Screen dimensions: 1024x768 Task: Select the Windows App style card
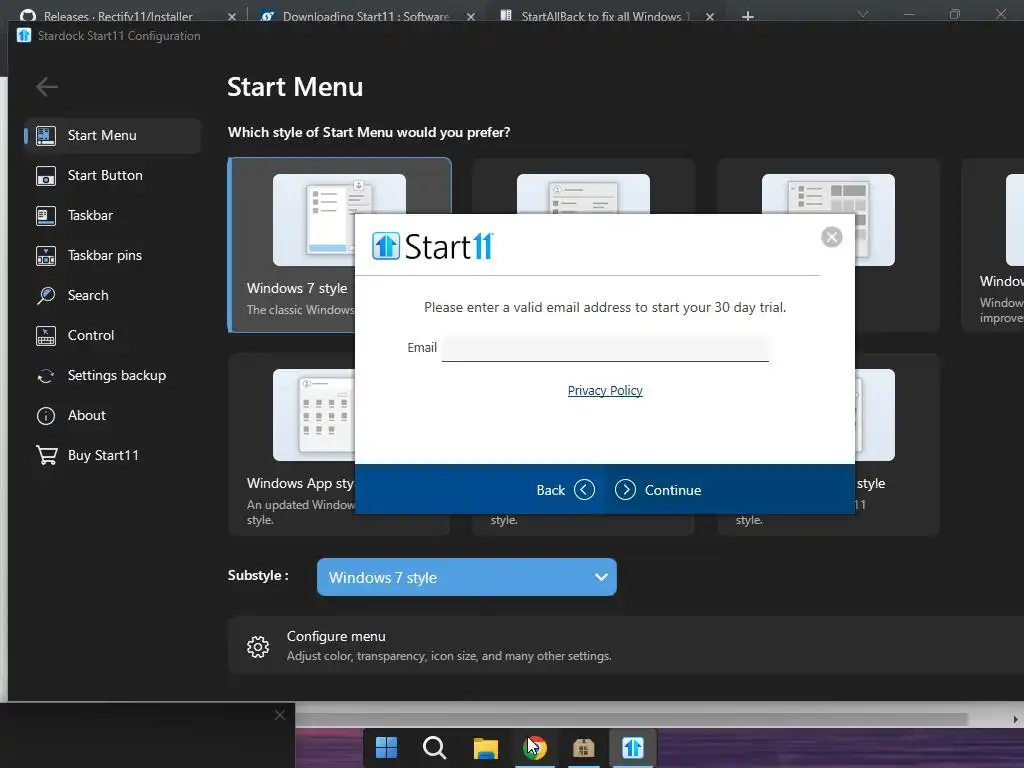[x=291, y=444]
